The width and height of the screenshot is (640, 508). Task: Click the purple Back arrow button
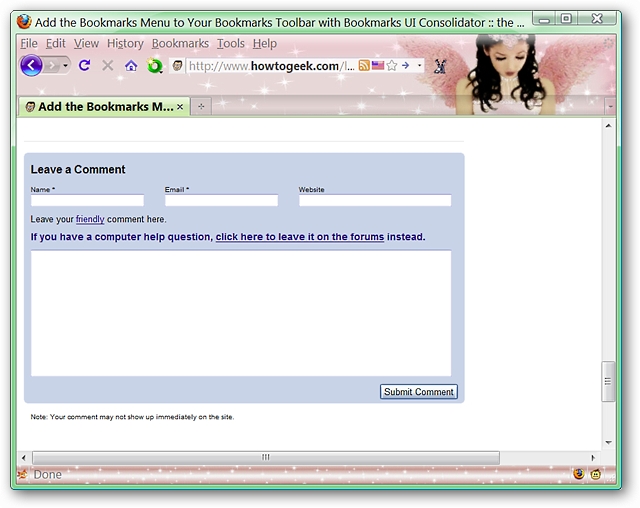pos(31,65)
